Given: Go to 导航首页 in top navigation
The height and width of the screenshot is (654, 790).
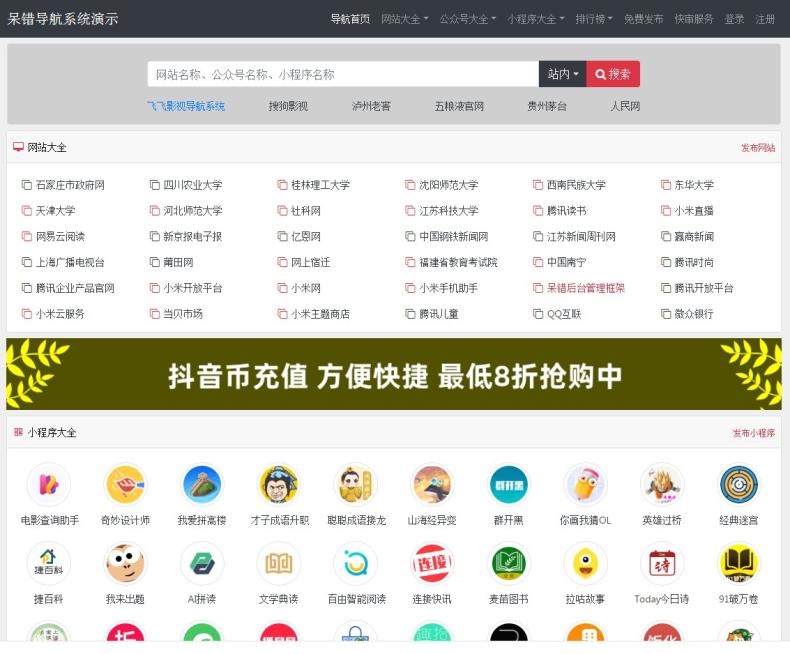Looking at the screenshot, I should point(350,19).
